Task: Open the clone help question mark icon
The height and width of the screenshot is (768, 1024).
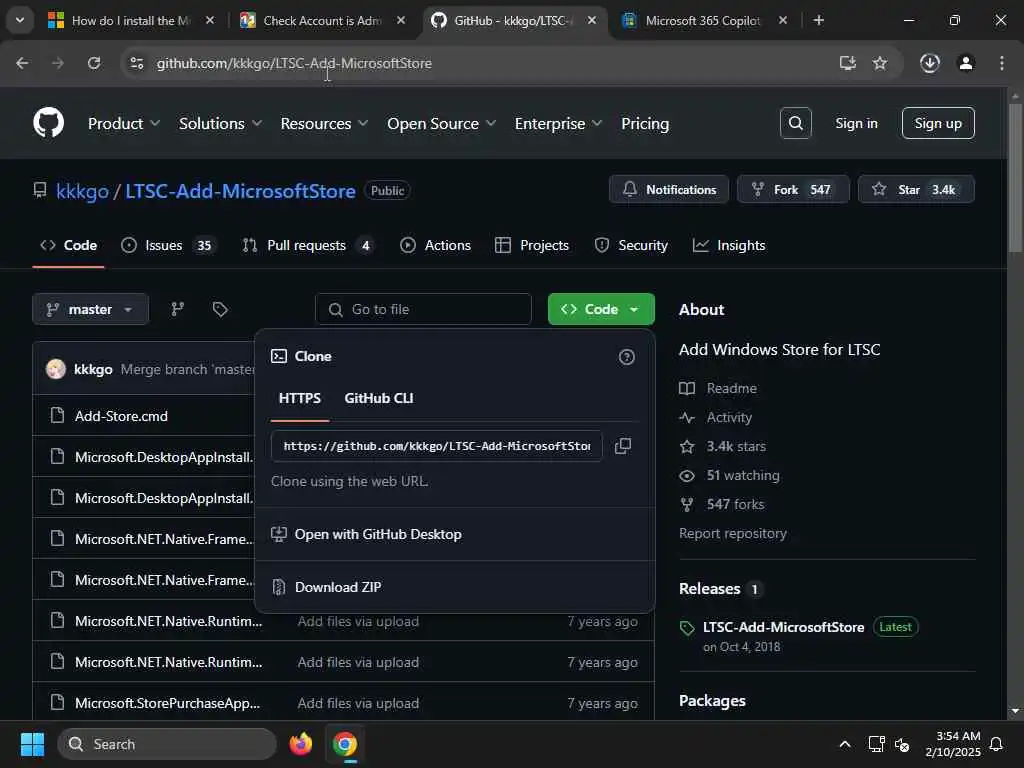Action: point(626,357)
